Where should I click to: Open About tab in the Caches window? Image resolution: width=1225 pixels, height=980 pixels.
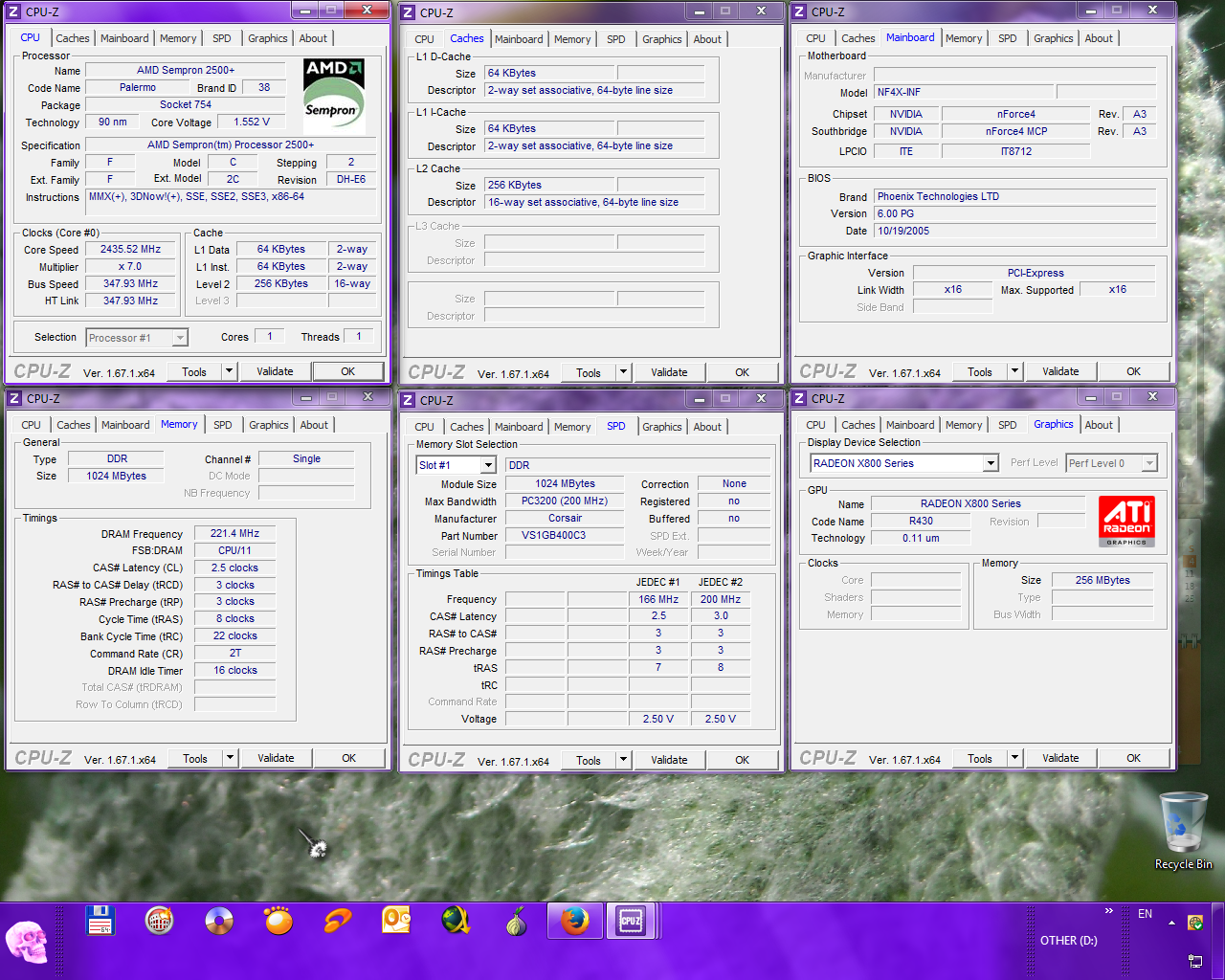click(707, 39)
